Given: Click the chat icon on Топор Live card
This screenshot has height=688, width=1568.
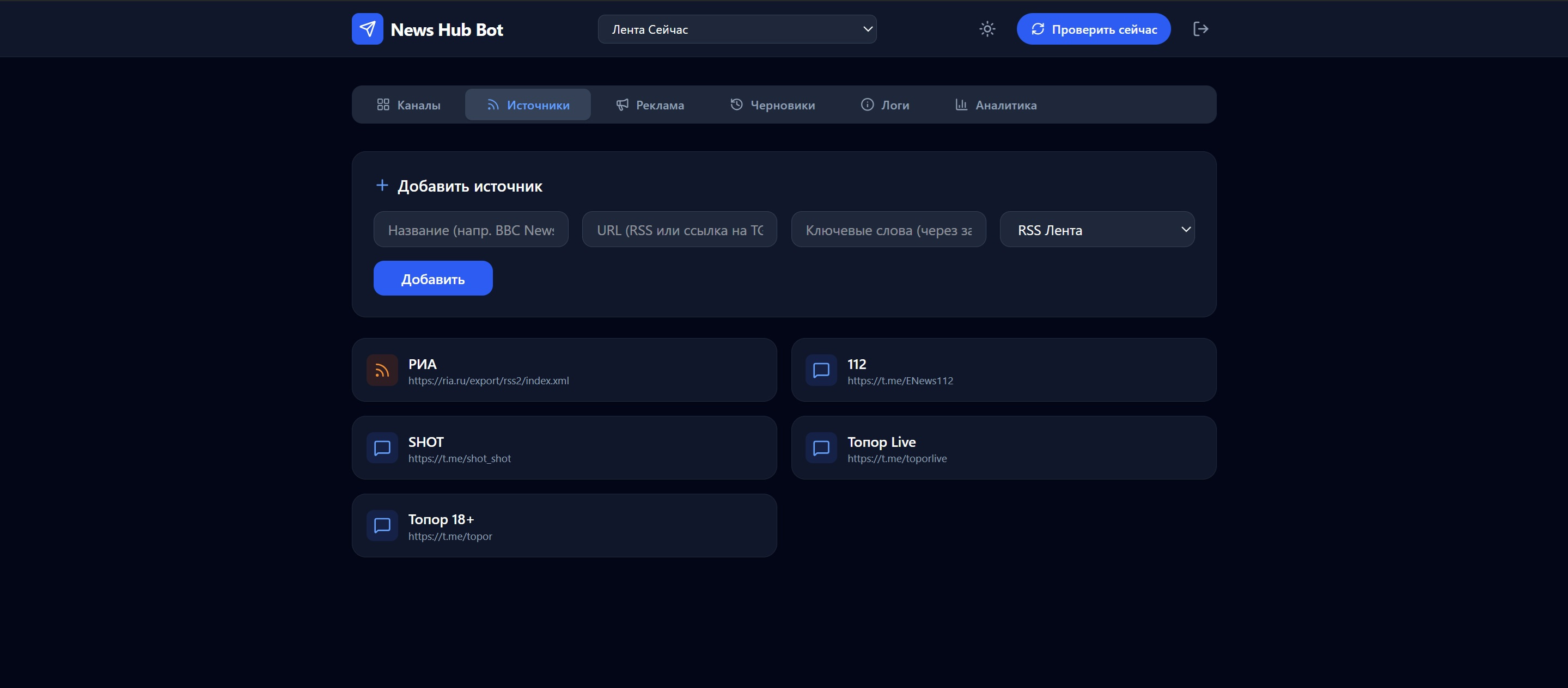Looking at the screenshot, I should pyautogui.click(x=821, y=448).
